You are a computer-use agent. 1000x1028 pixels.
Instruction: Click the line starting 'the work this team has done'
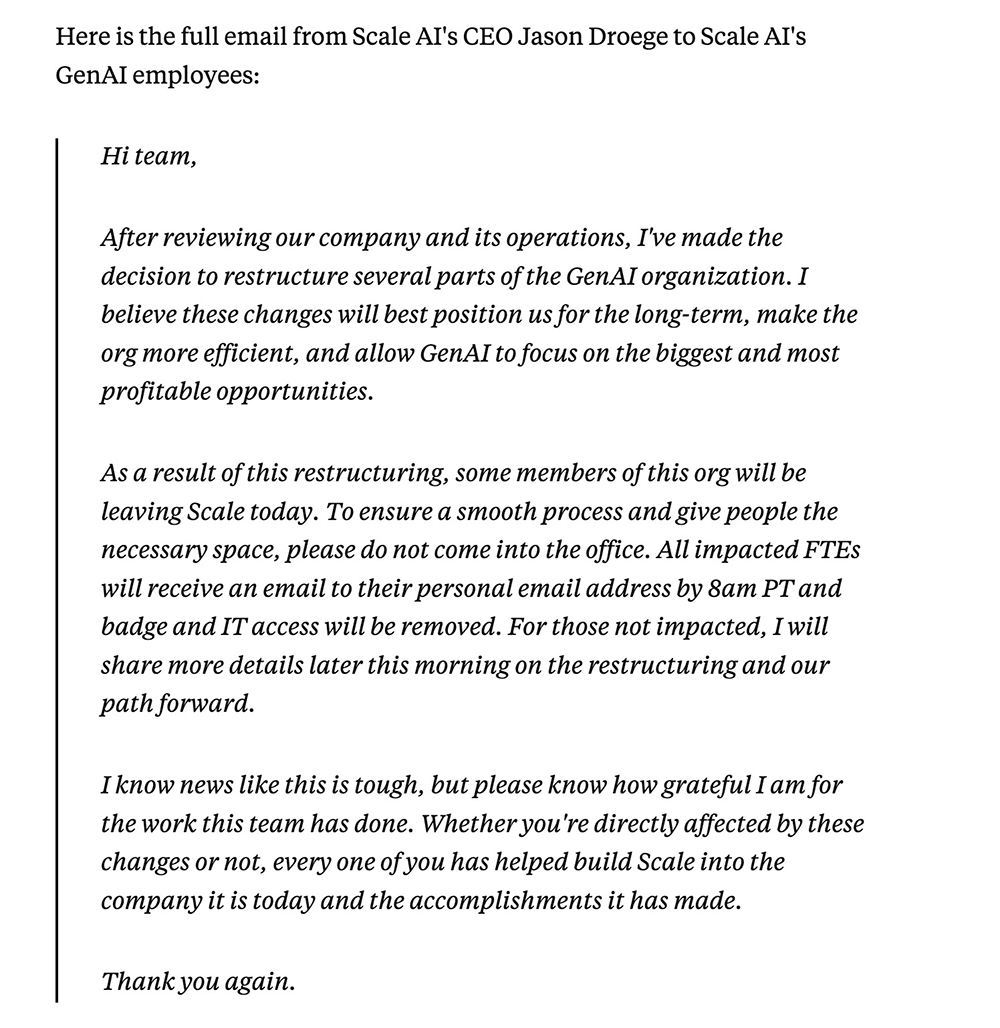tap(482, 823)
